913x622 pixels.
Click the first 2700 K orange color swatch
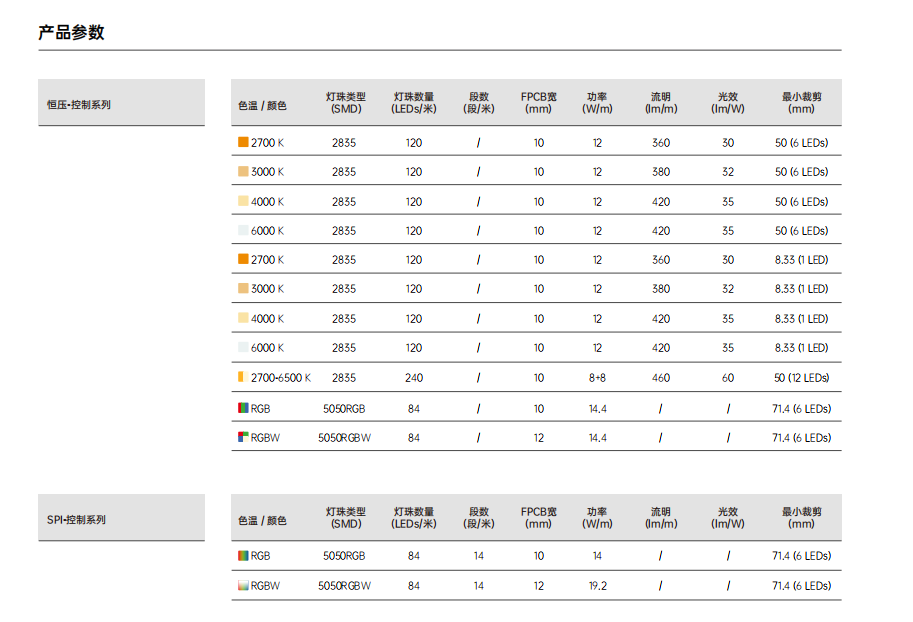point(243,142)
